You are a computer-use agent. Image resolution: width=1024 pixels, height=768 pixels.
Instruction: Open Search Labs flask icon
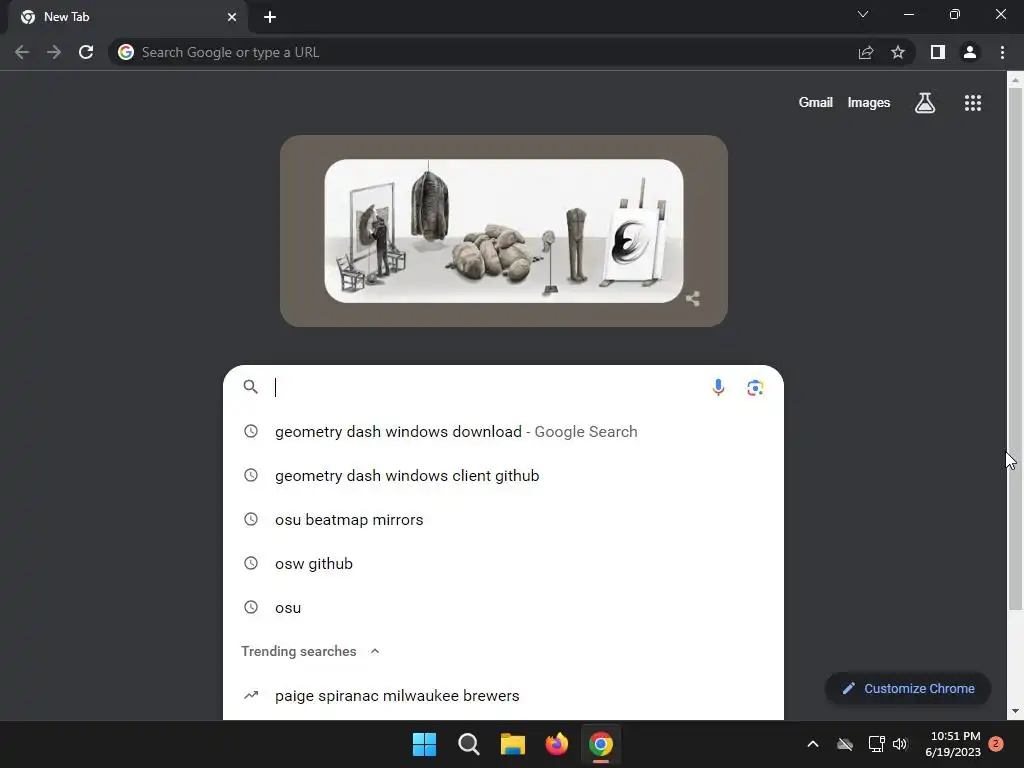[x=925, y=103]
